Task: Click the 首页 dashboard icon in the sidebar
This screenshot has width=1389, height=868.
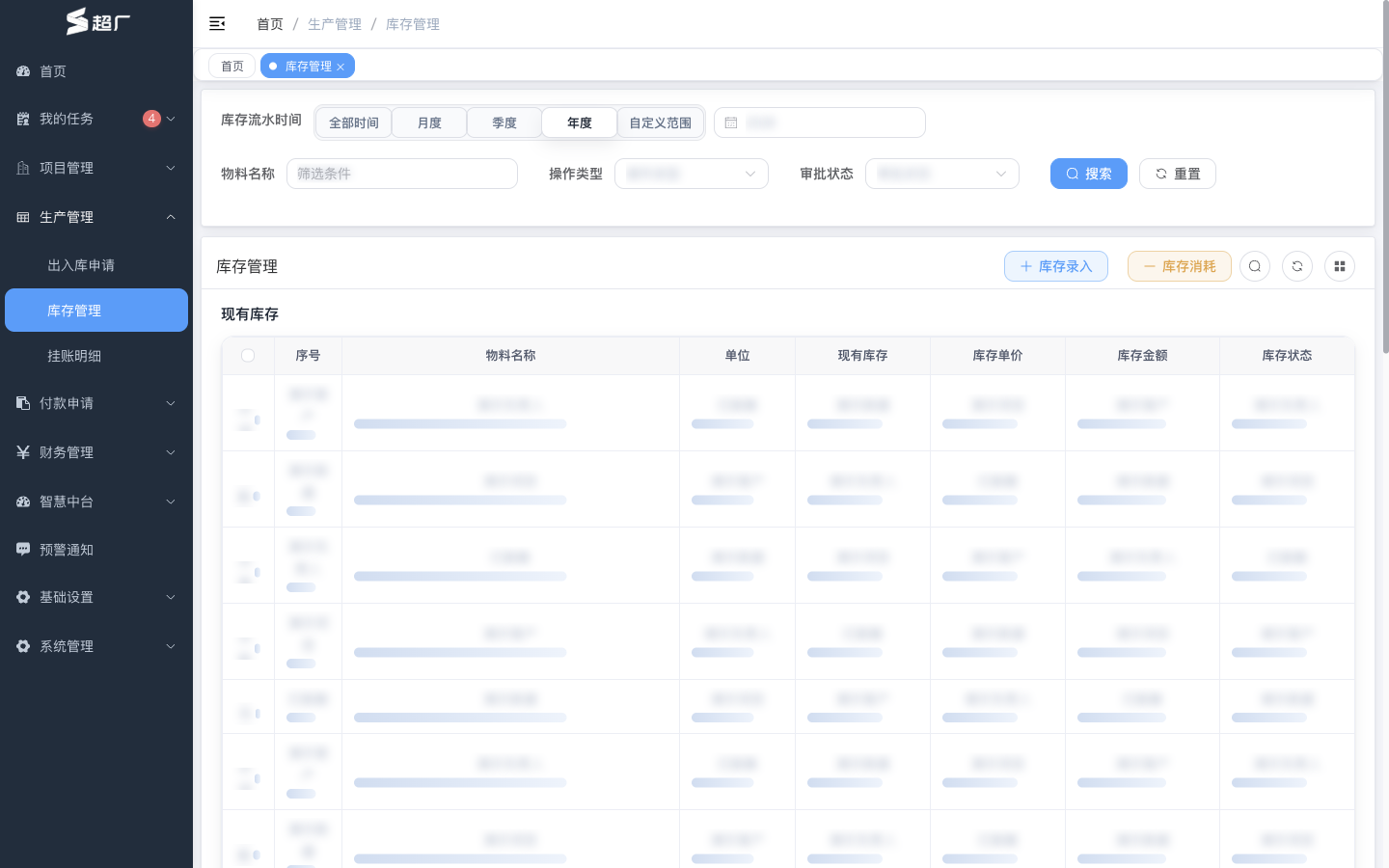Action: [23, 71]
